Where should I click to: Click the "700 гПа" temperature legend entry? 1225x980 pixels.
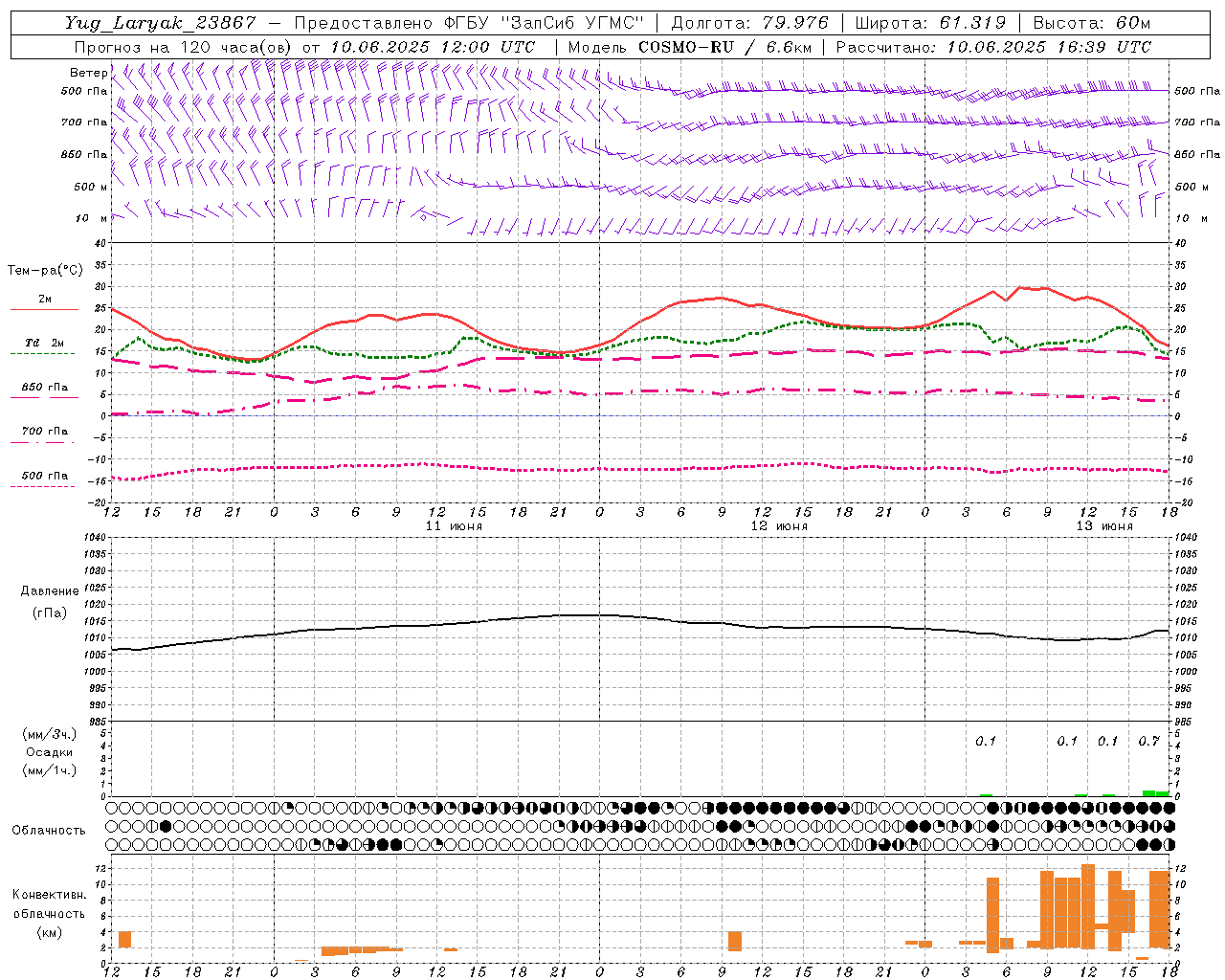pyautogui.click(x=44, y=432)
